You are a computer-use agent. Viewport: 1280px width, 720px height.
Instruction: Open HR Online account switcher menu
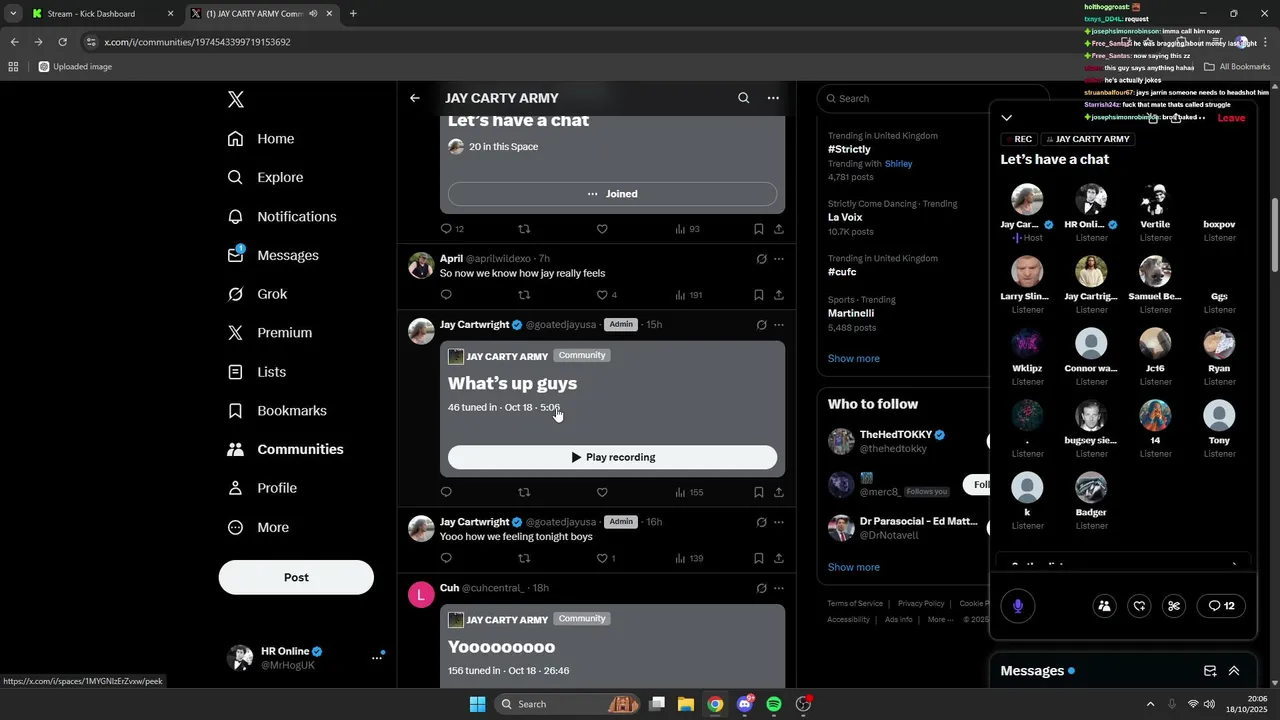point(306,657)
